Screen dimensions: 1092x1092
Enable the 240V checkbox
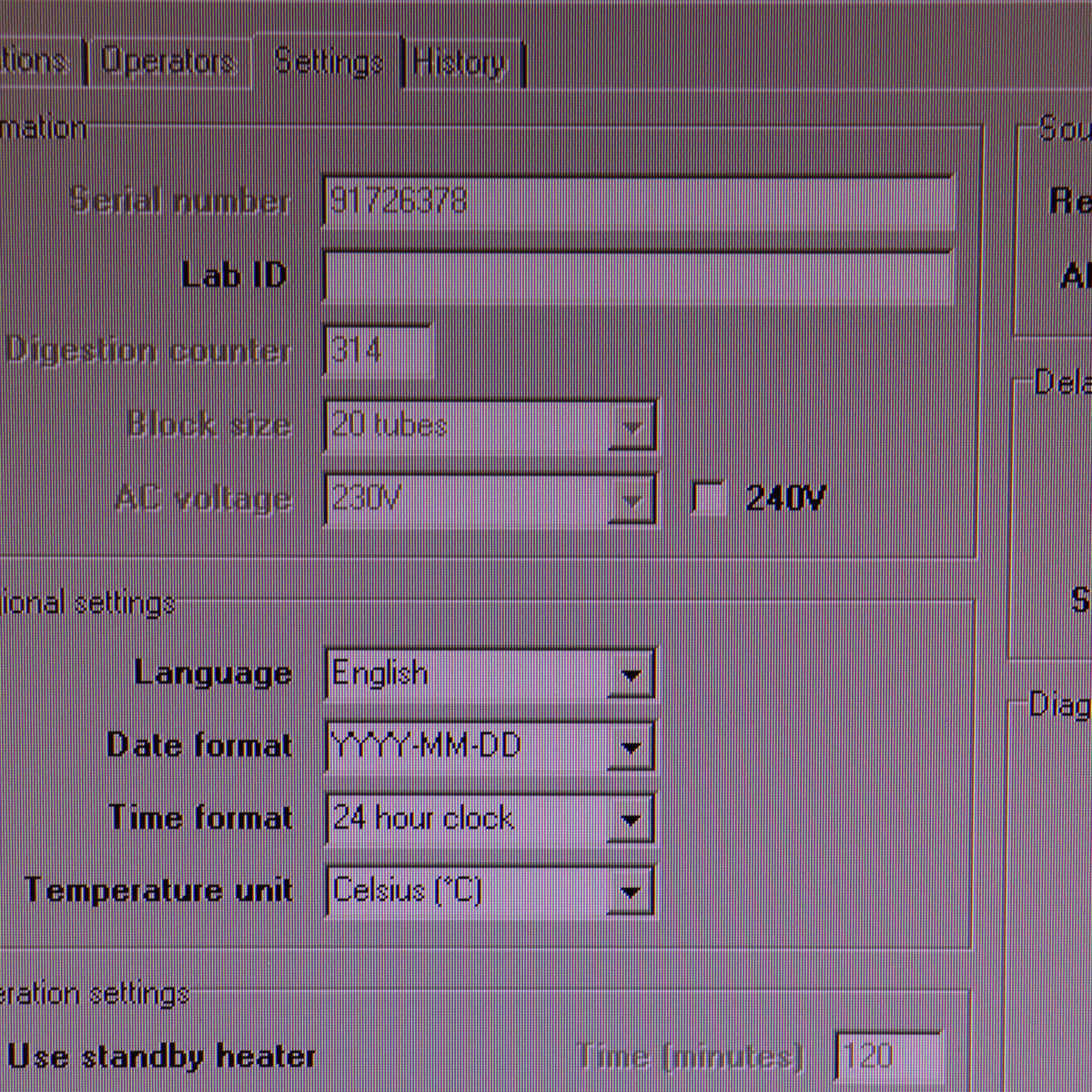pyautogui.click(x=707, y=498)
